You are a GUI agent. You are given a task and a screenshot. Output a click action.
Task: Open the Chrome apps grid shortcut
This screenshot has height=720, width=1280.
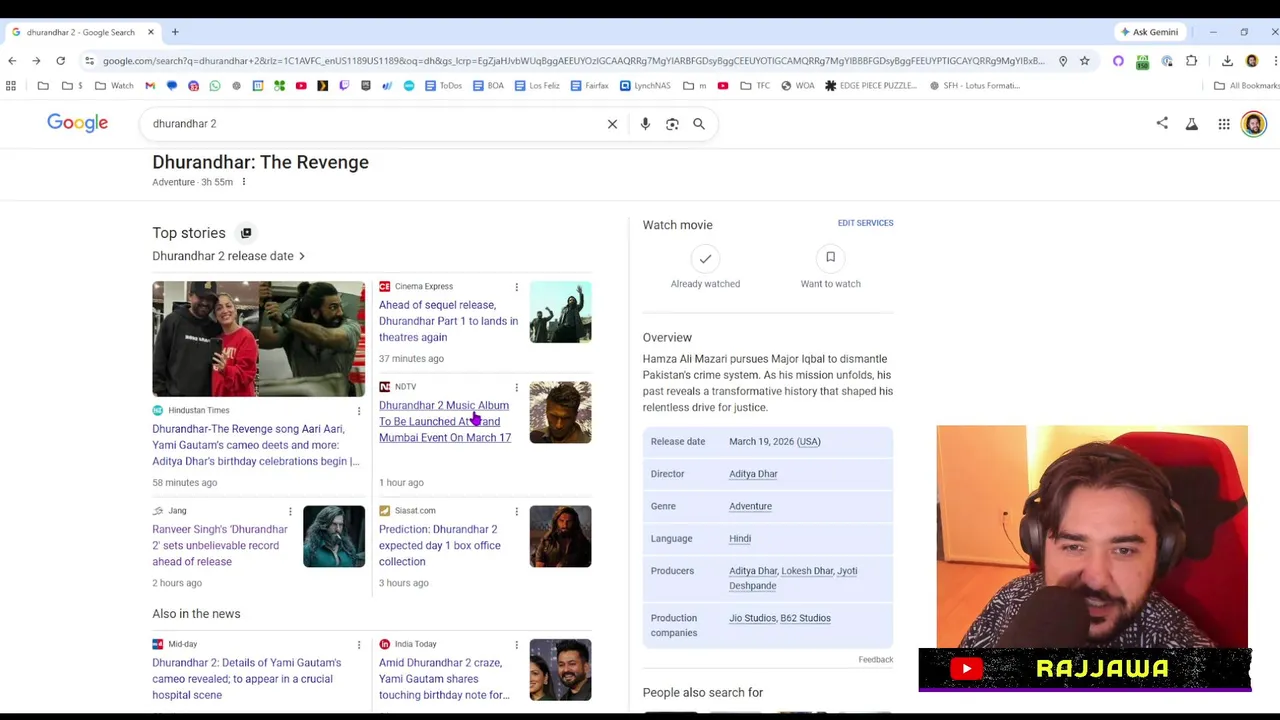coord(11,86)
